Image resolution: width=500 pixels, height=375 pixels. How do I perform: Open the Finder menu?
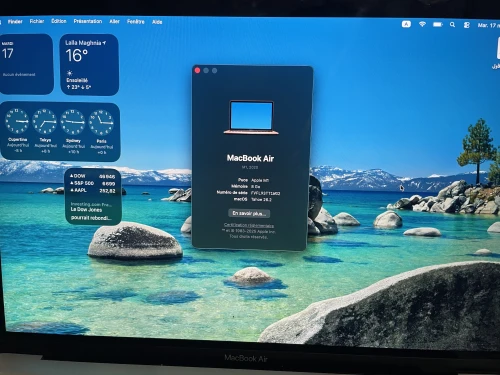pyautogui.click(x=15, y=22)
